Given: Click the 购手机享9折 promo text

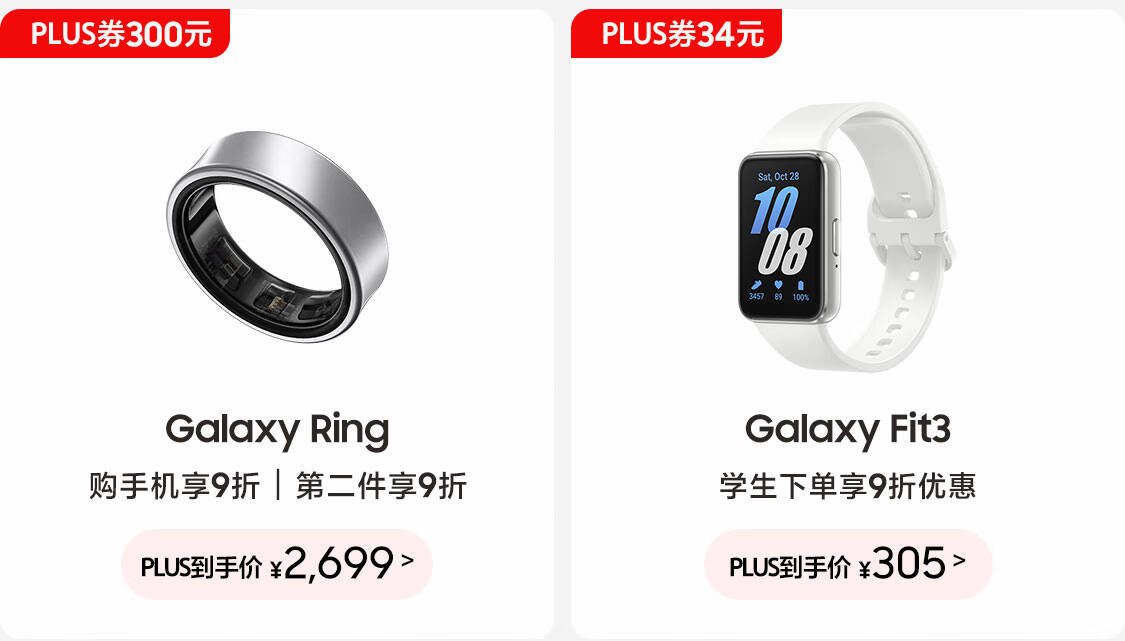Looking at the screenshot, I should click(174, 486).
